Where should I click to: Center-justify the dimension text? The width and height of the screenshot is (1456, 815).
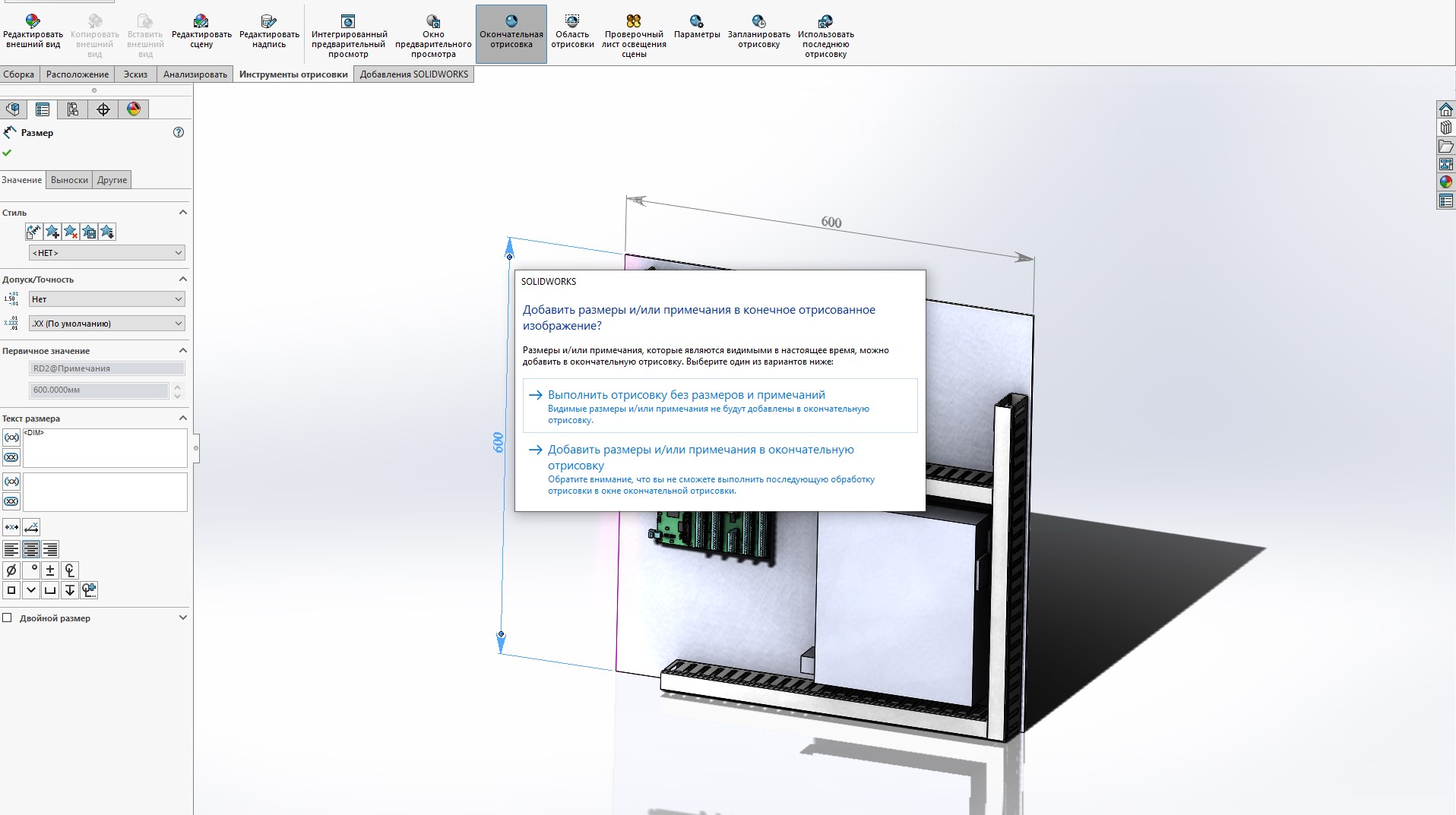31,549
